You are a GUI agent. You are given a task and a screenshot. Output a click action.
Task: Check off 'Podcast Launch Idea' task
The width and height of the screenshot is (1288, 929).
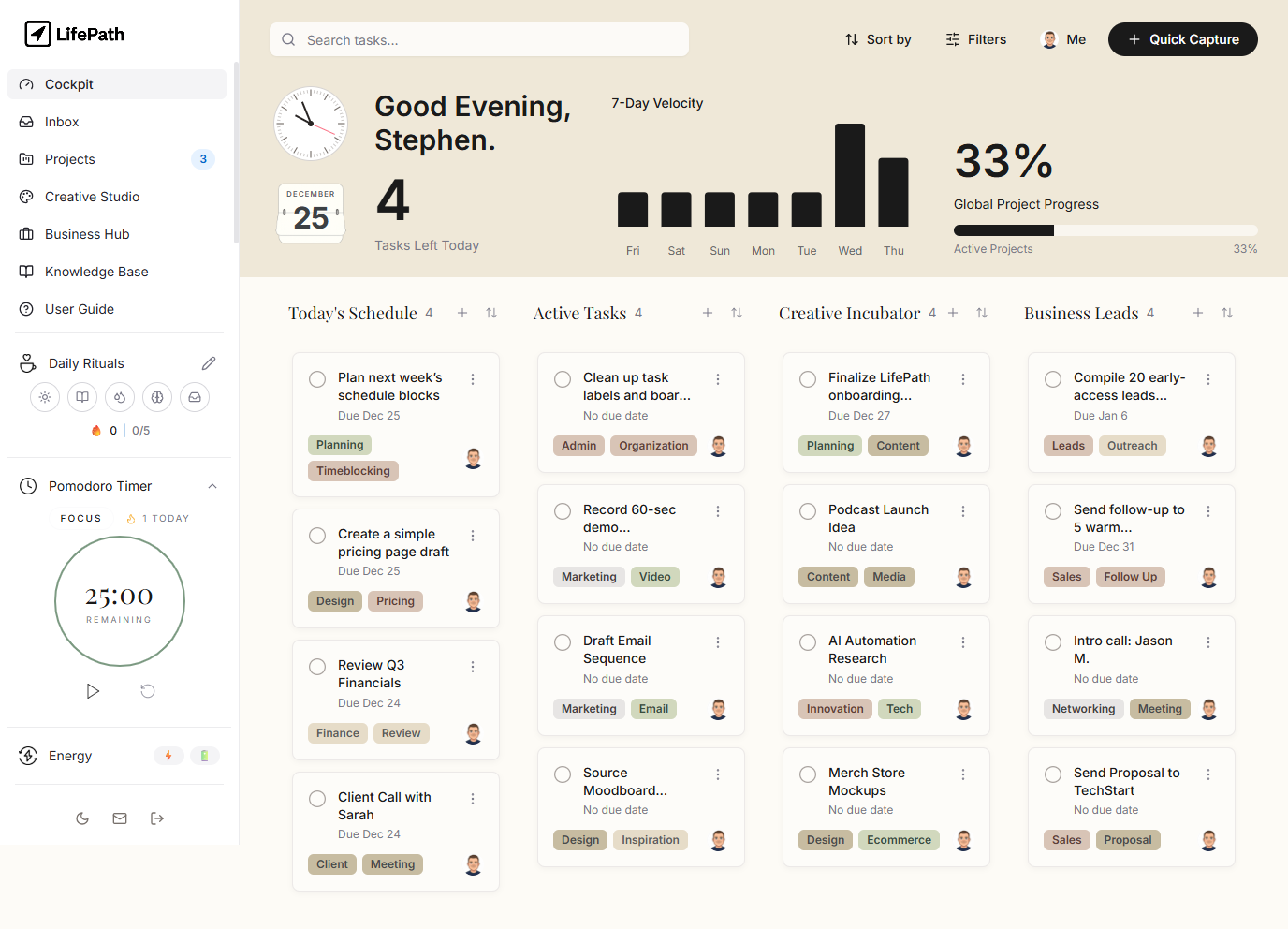[x=808, y=511]
